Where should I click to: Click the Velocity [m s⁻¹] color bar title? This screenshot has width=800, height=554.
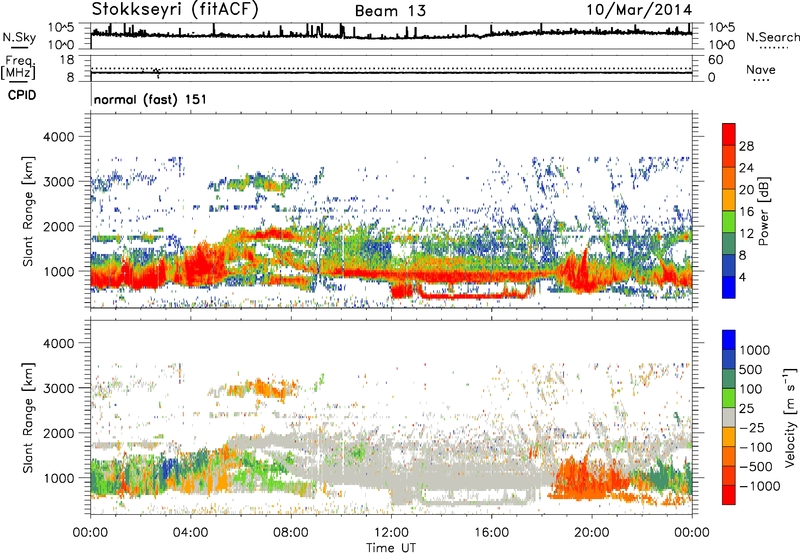790,417
